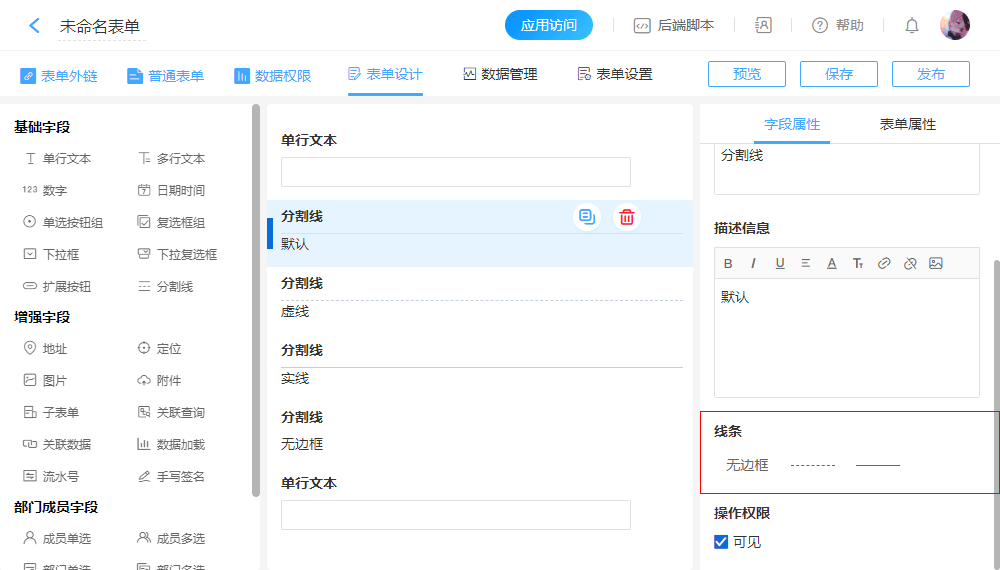
Task: Click the back arrow icon
Action: (34, 26)
